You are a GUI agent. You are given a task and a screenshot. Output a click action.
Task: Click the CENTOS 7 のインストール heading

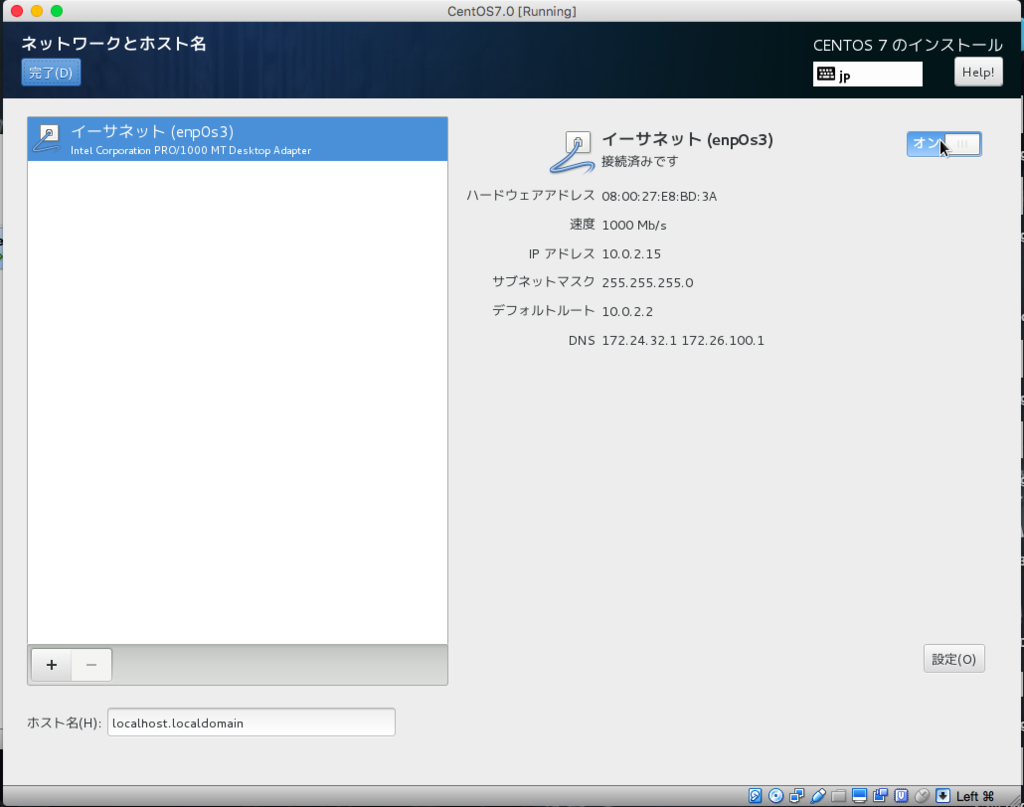coord(907,45)
